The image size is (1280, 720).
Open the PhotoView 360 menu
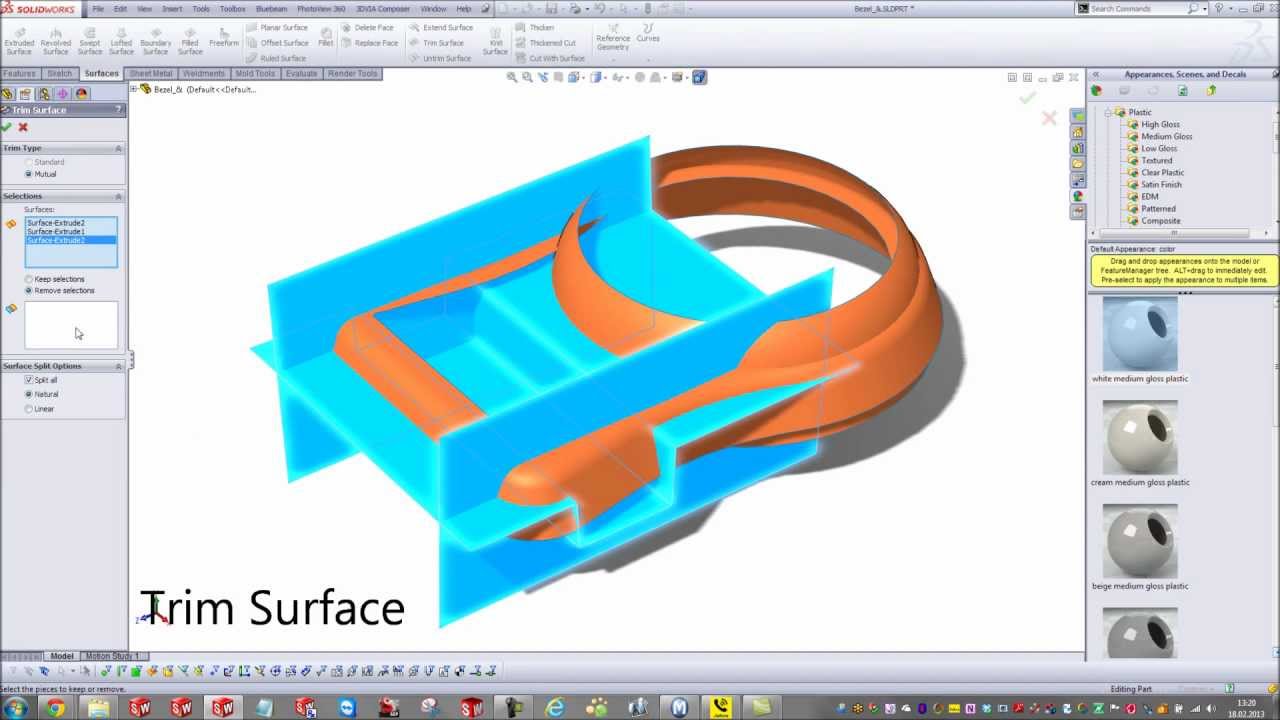pos(321,8)
